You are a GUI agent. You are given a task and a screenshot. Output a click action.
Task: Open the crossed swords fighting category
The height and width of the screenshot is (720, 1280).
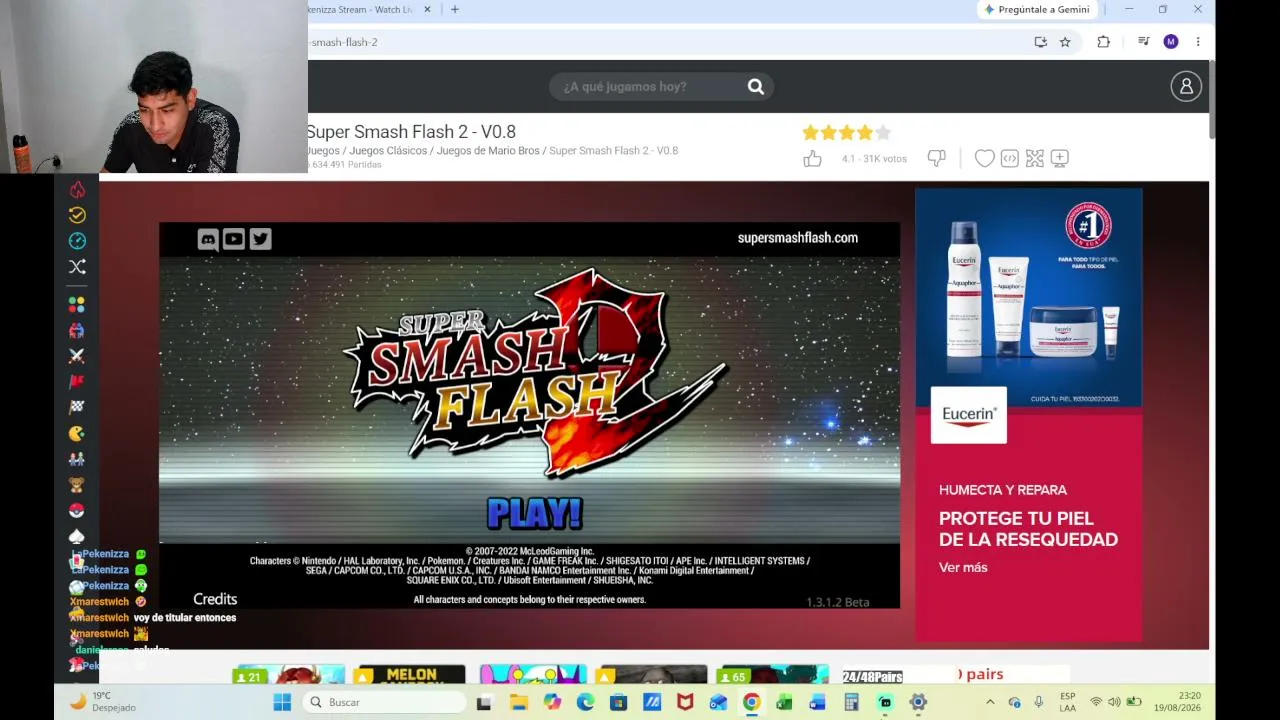point(77,356)
